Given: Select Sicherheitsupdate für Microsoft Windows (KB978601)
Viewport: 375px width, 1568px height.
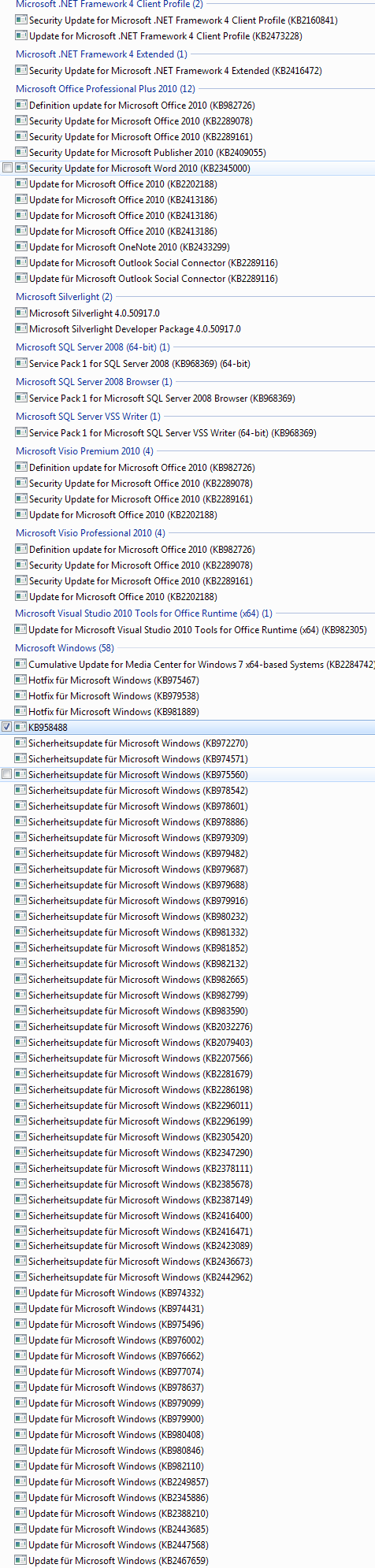Looking at the screenshot, I should click(138, 806).
